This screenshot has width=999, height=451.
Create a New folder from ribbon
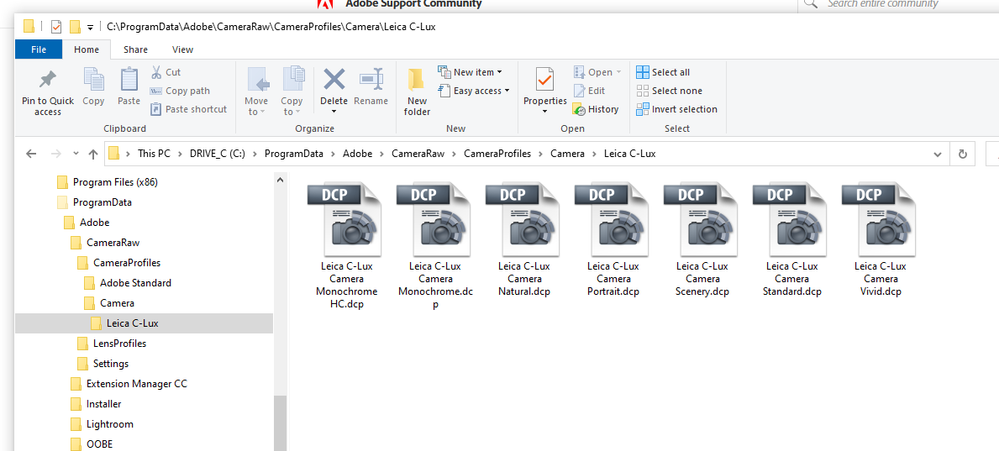(x=417, y=92)
